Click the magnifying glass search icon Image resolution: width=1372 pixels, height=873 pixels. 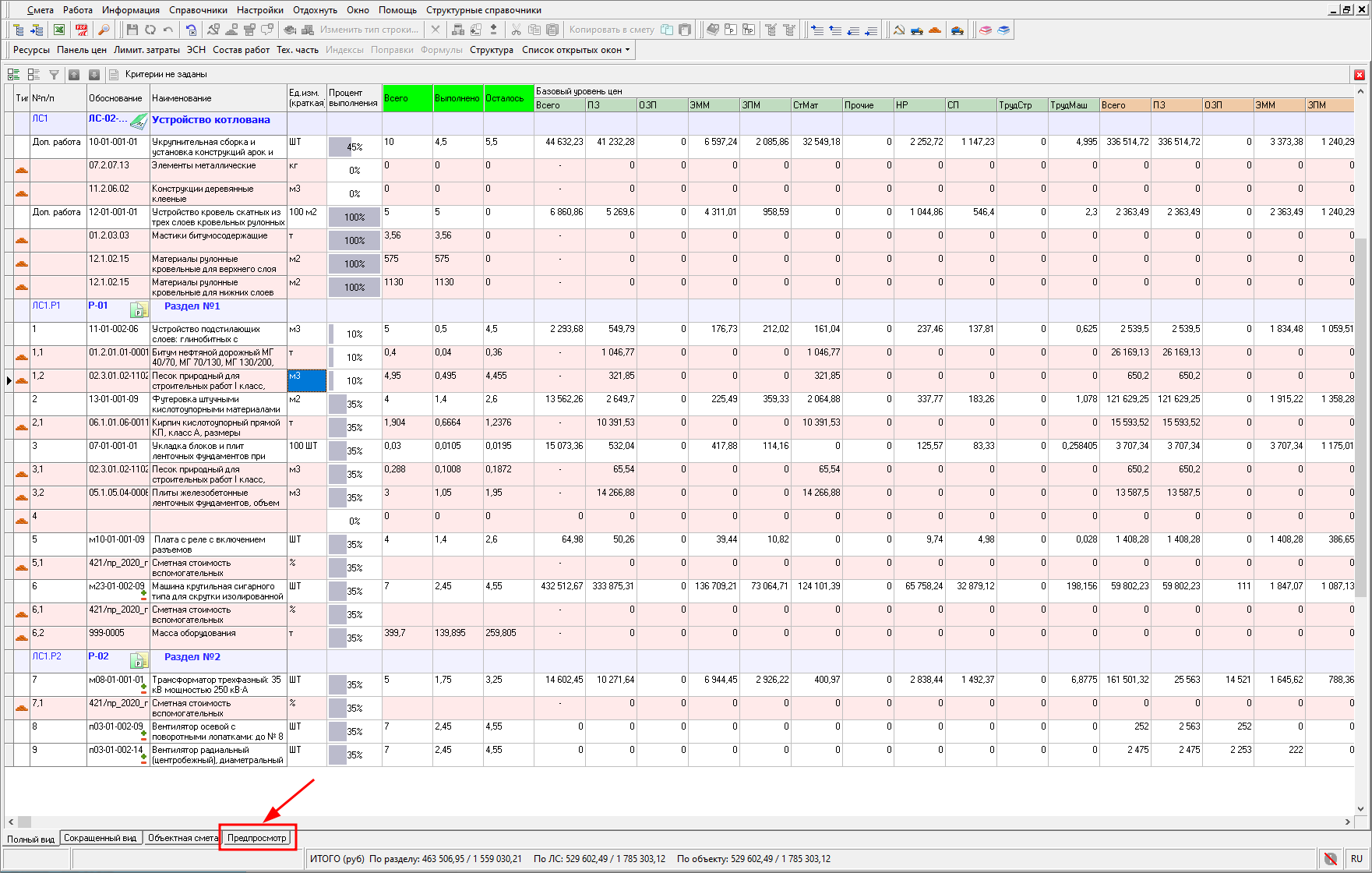coord(104,30)
